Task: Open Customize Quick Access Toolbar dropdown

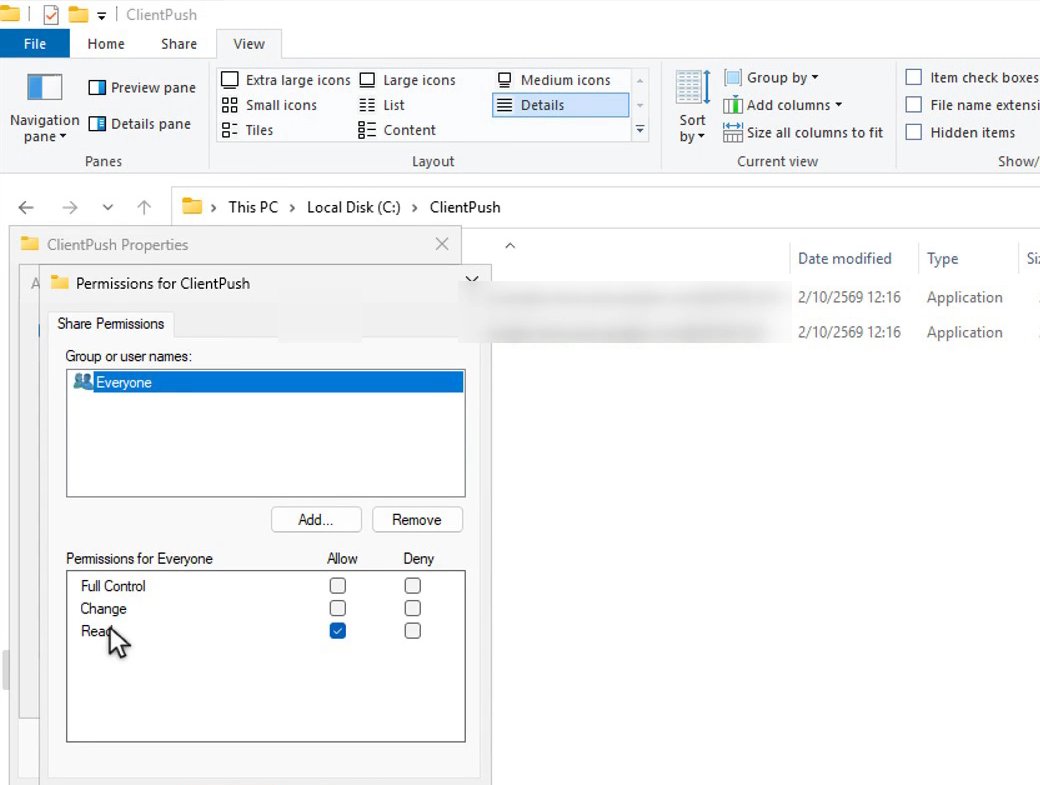Action: coord(101,15)
